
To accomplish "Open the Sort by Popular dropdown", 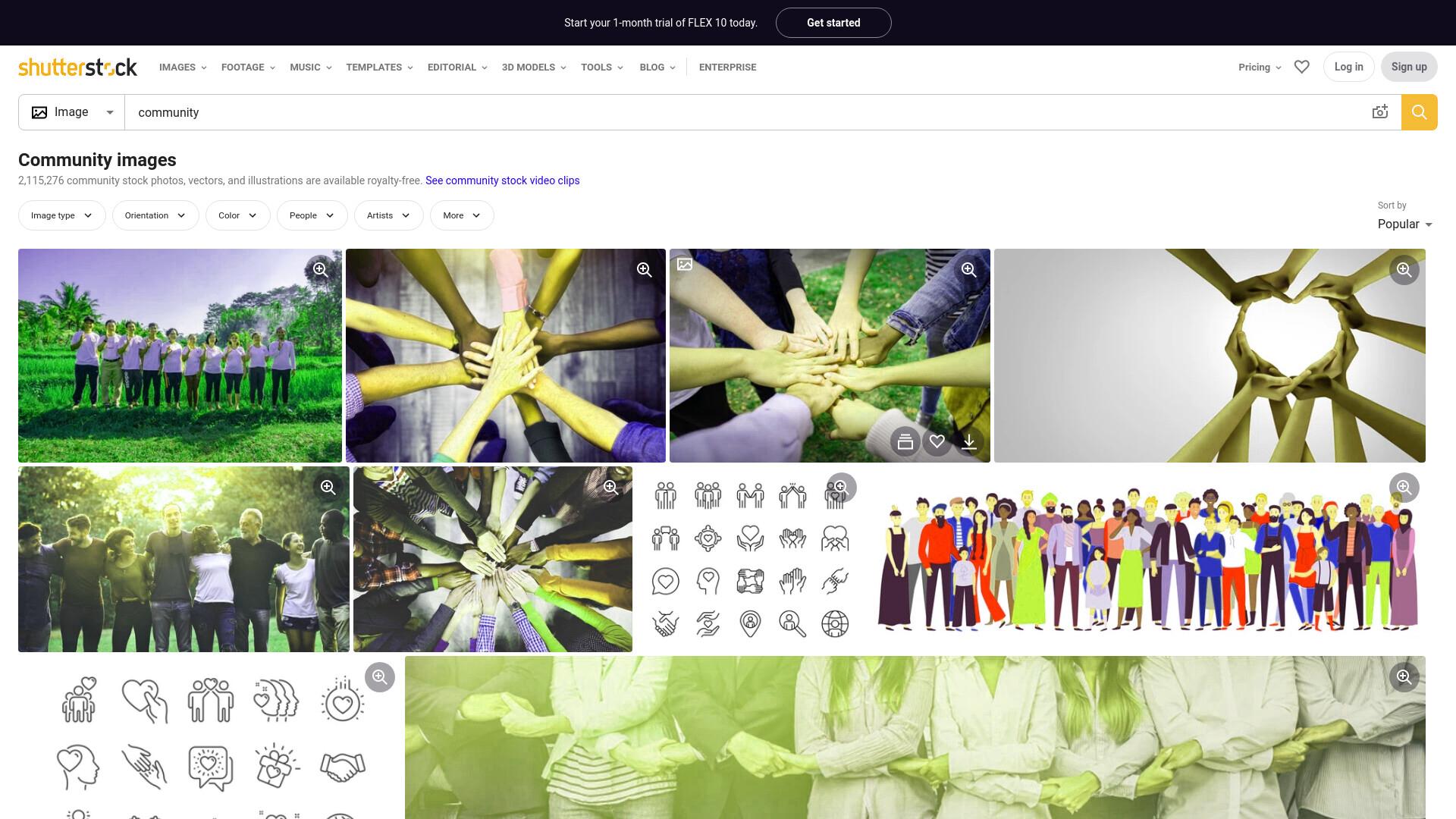I will pos(1405,224).
